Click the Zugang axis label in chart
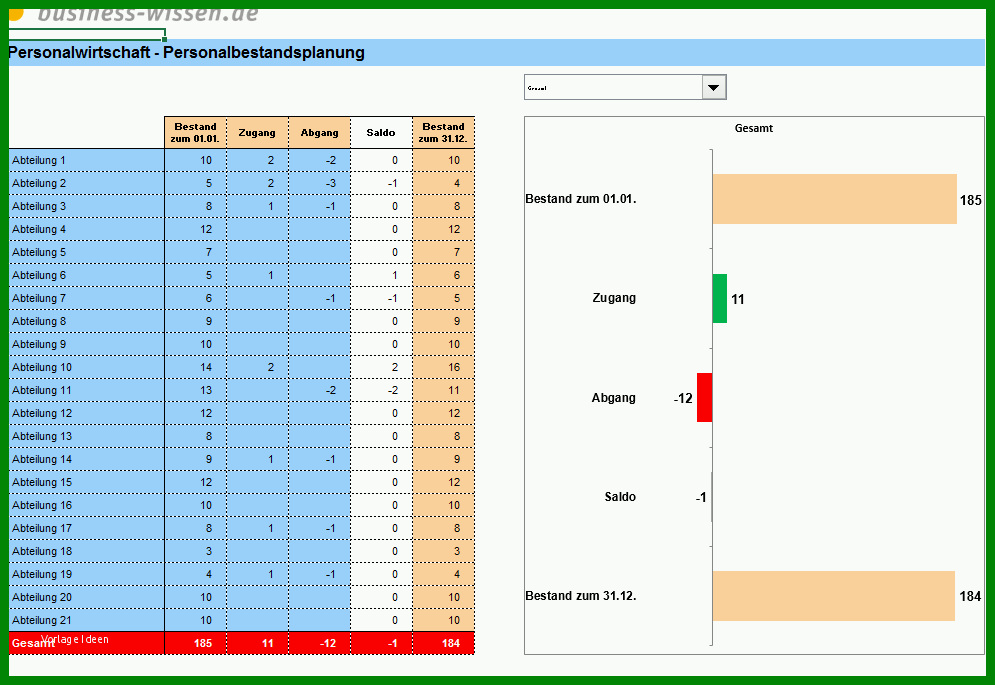The height and width of the screenshot is (685, 995). tap(614, 298)
